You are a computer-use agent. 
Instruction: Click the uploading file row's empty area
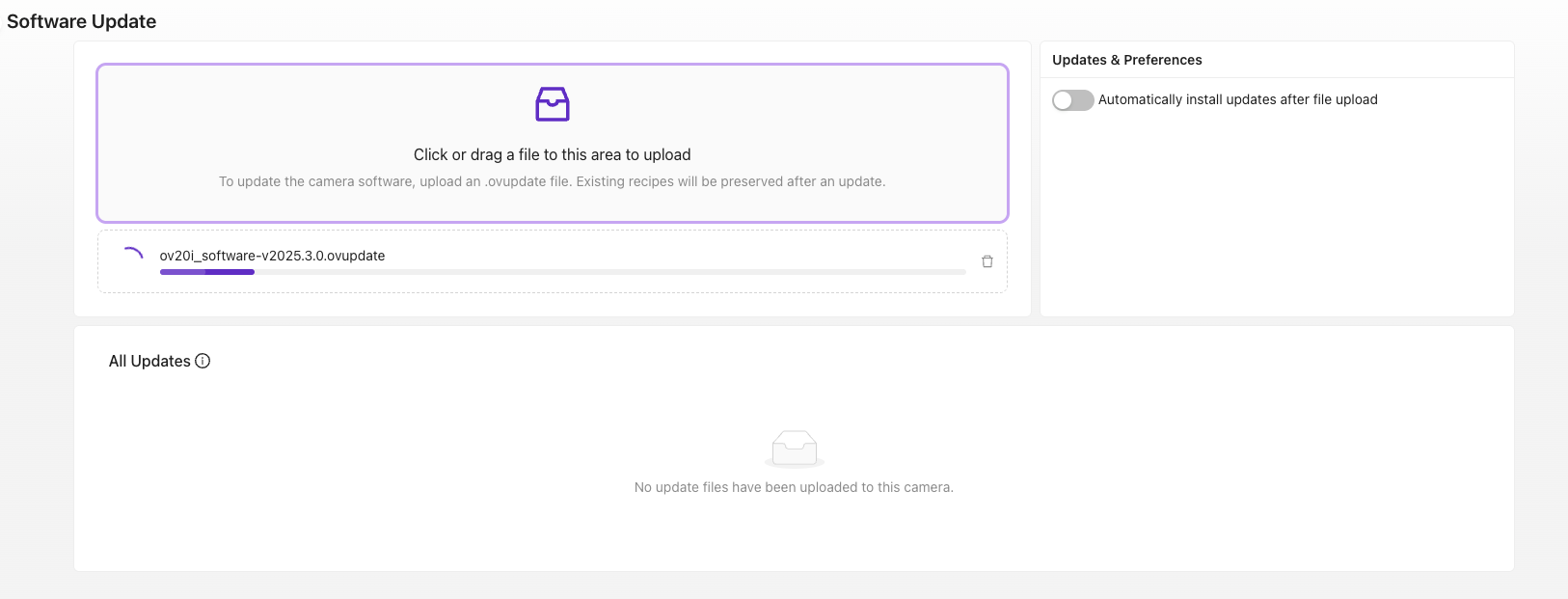pyautogui.click(x=675, y=251)
